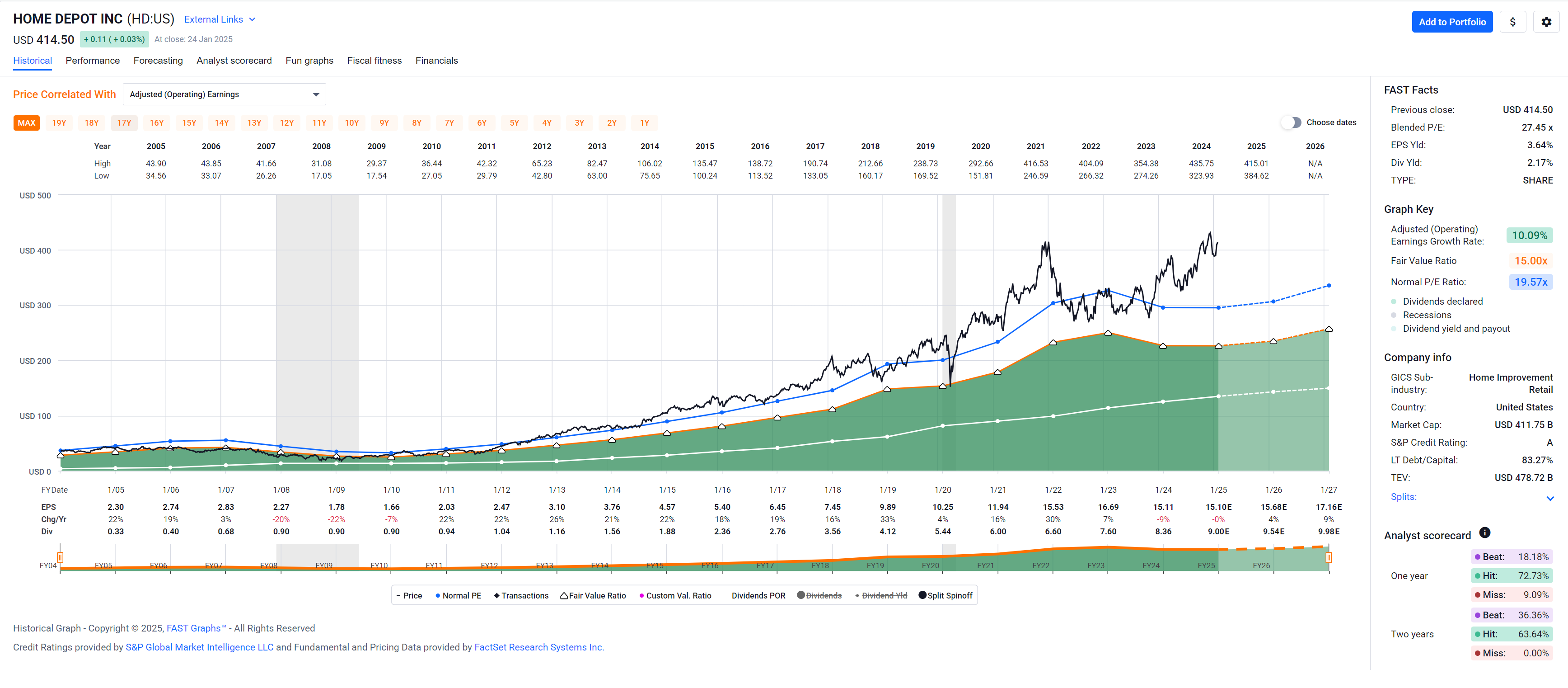Select the 19Y time range

[x=59, y=123]
